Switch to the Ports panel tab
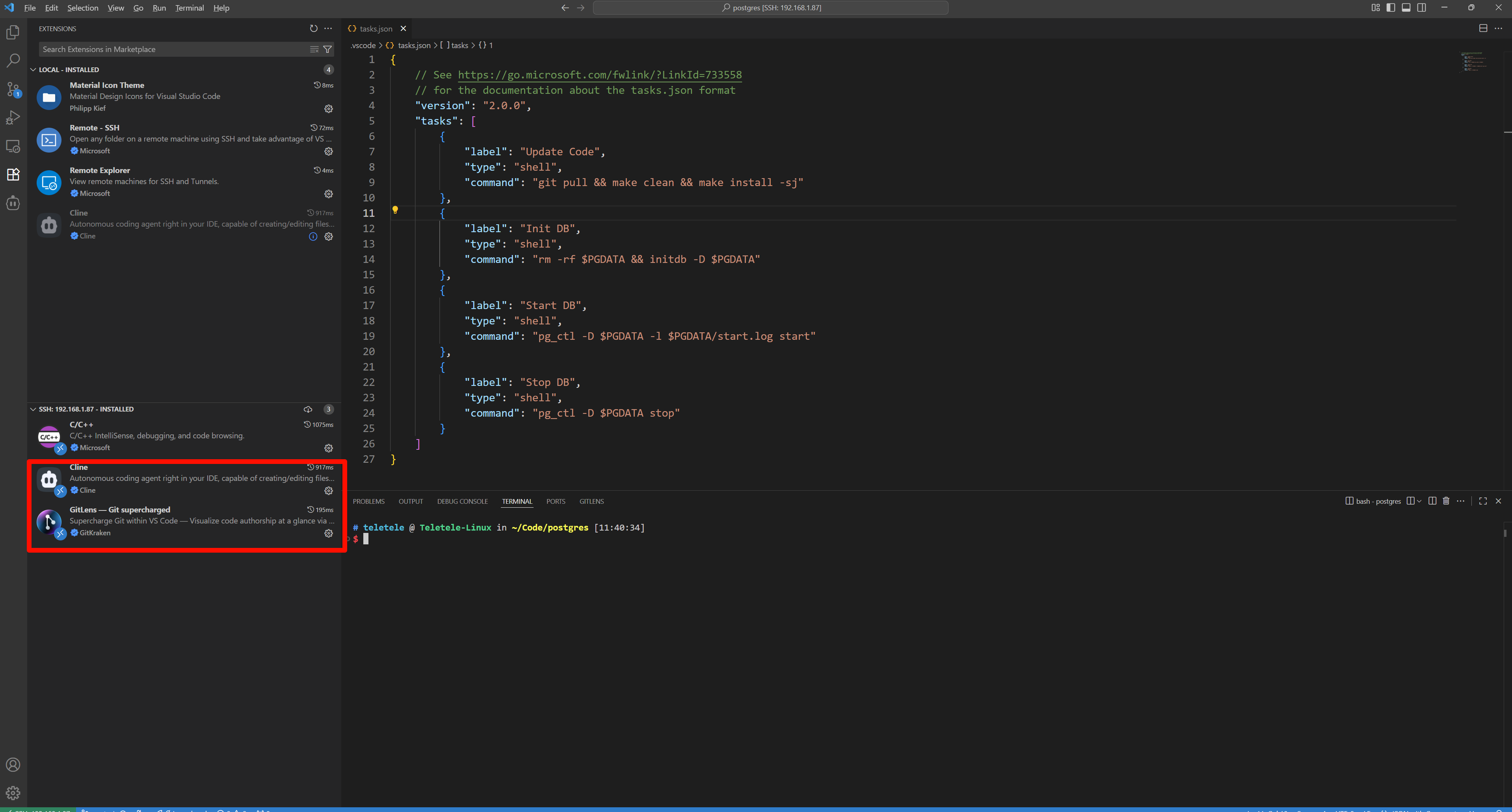1512x812 pixels. (555, 501)
